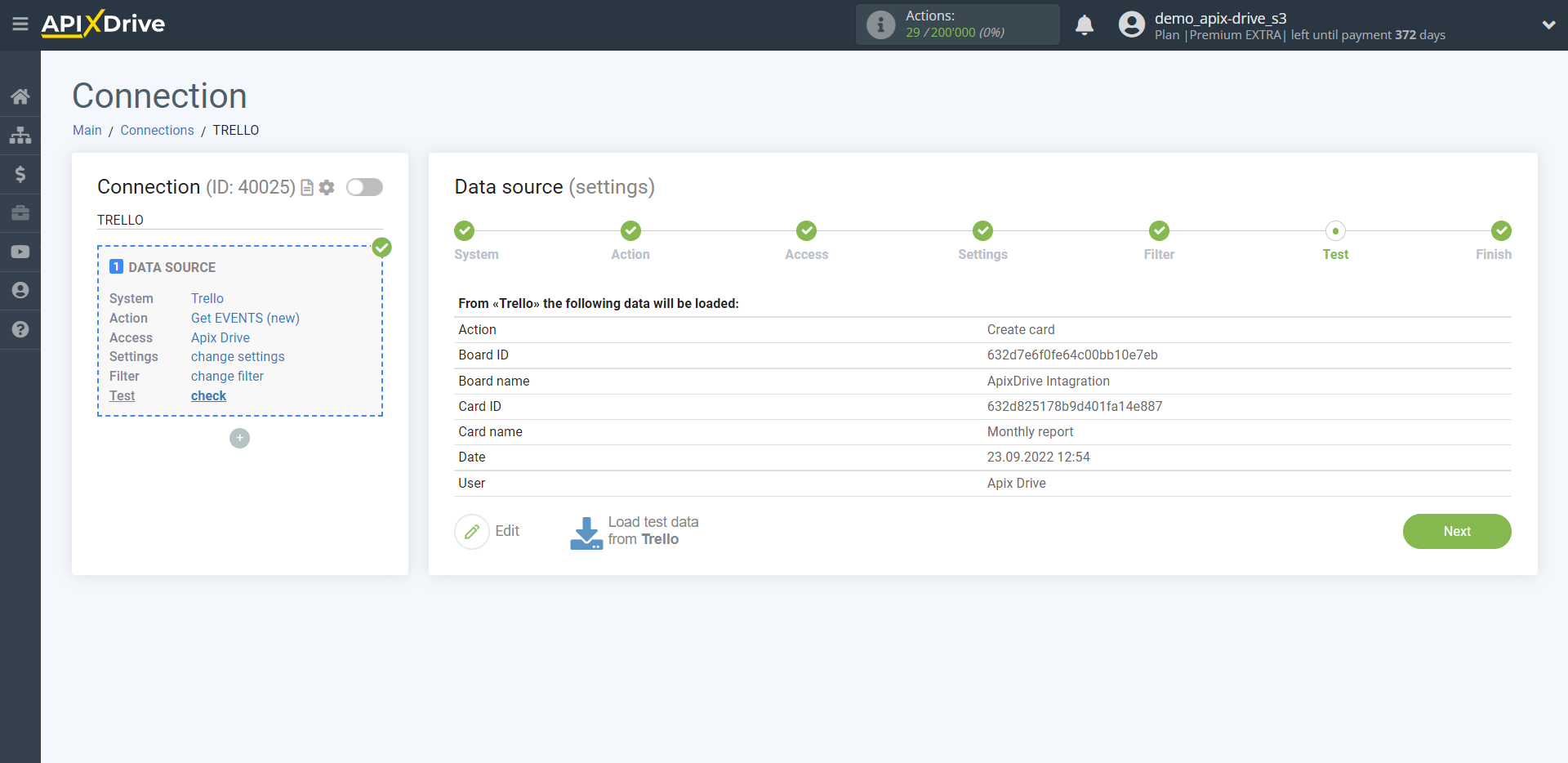
Task: Click the change settings link
Action: pos(238,356)
